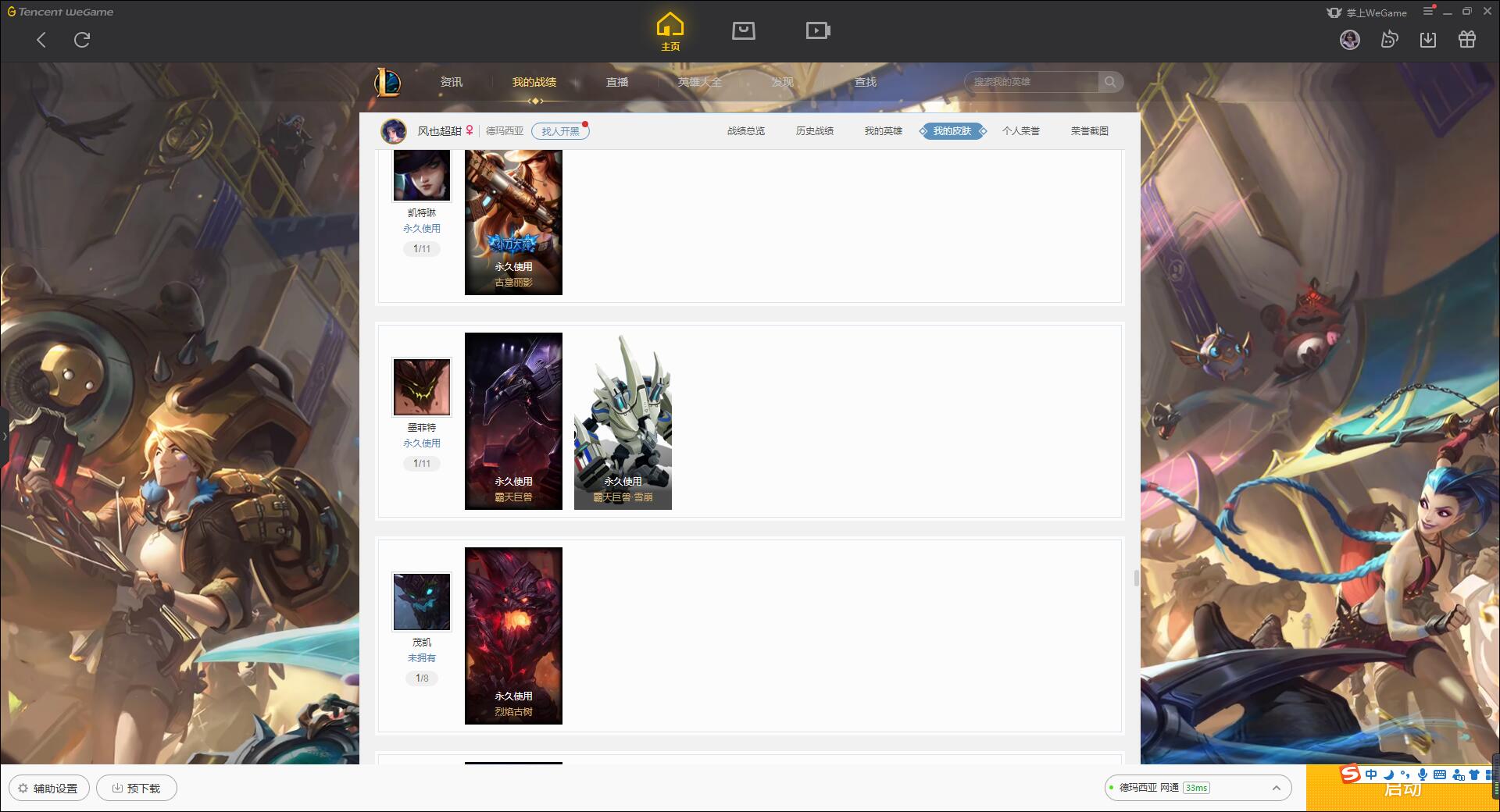The height and width of the screenshot is (812, 1500).
Task: Click the 33ms latency badge
Action: click(1196, 788)
